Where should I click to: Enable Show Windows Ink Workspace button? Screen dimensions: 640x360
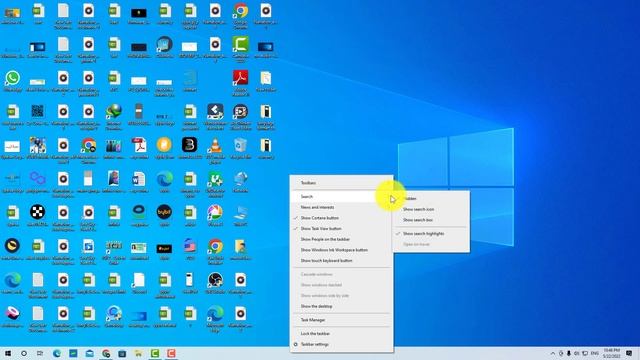[x=341, y=250]
